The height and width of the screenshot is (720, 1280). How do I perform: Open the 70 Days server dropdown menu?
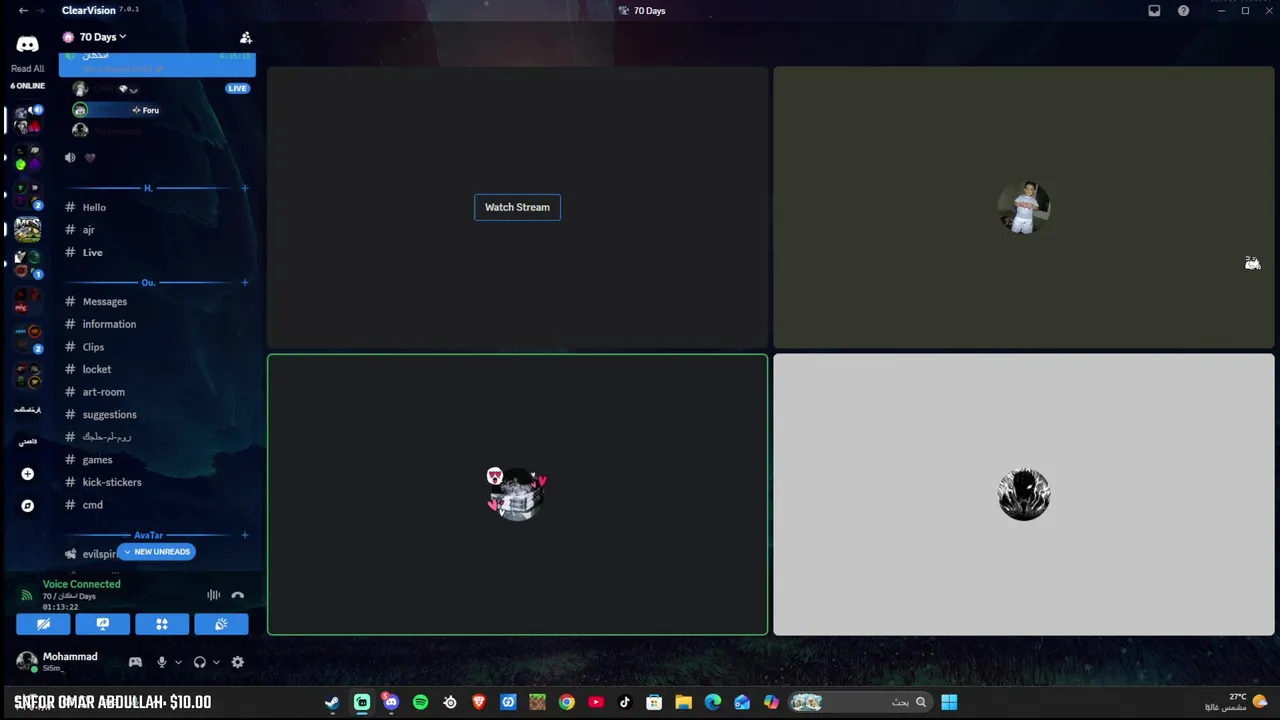click(102, 37)
